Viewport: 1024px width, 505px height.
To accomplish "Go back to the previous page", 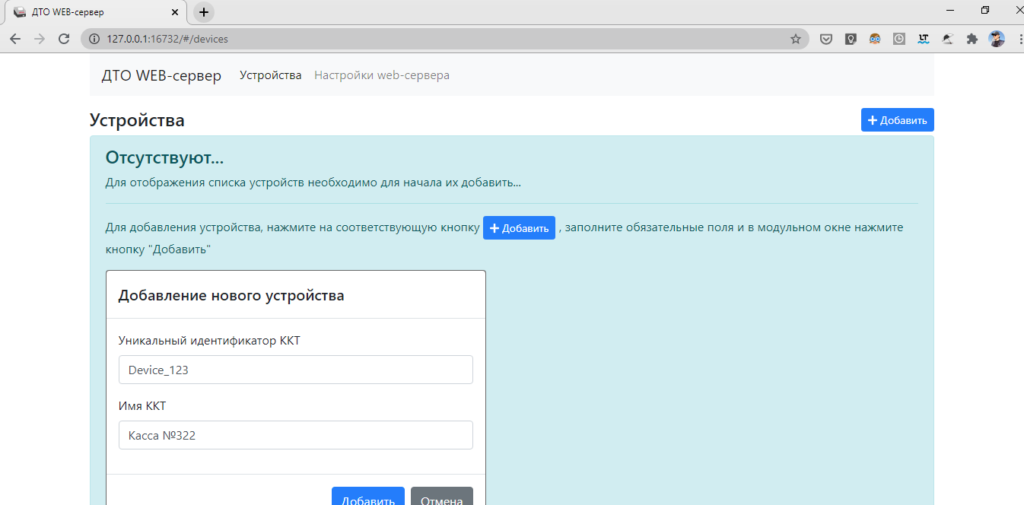I will 15,39.
